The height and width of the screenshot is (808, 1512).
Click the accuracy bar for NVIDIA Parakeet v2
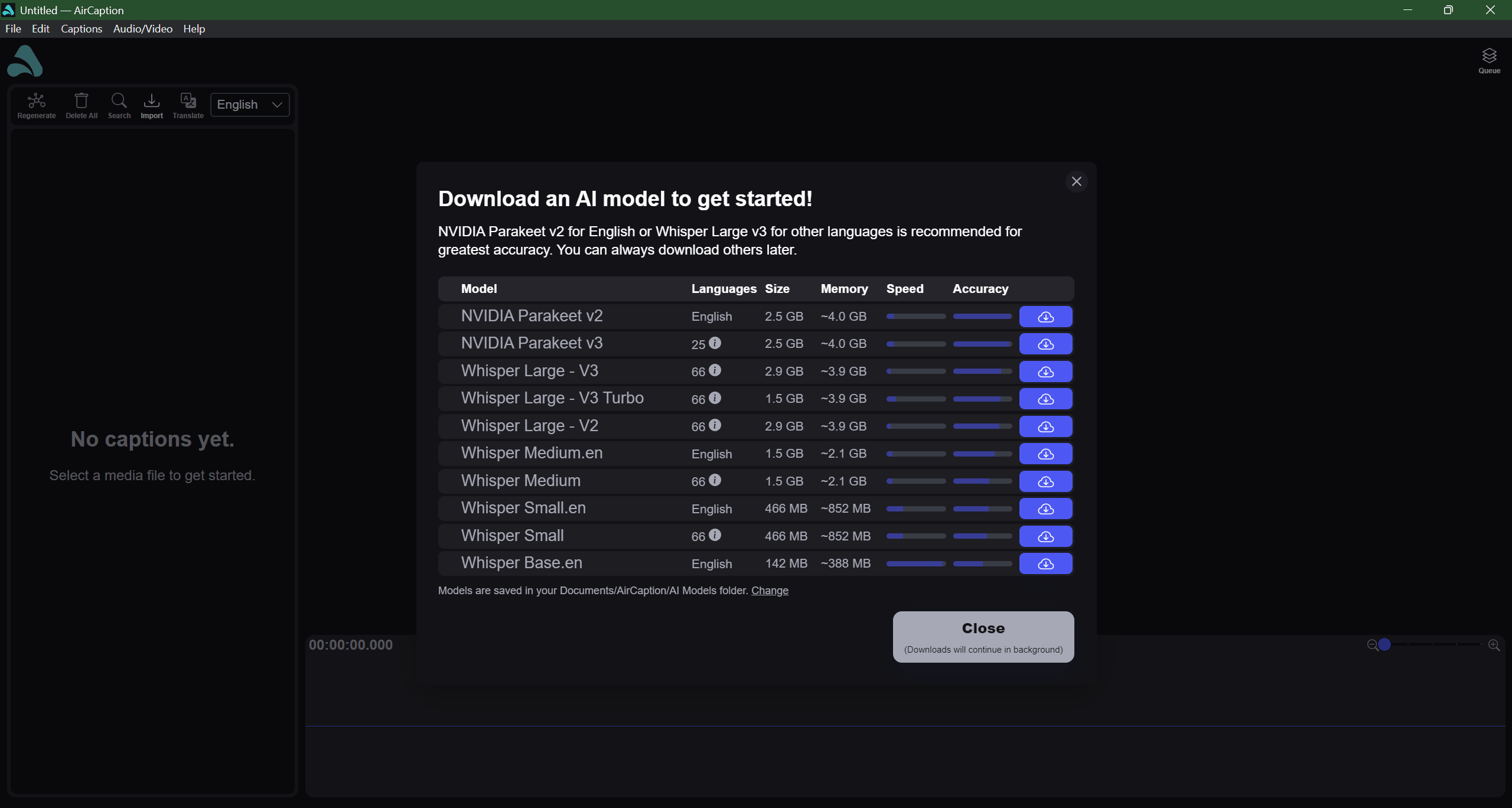tap(982, 317)
